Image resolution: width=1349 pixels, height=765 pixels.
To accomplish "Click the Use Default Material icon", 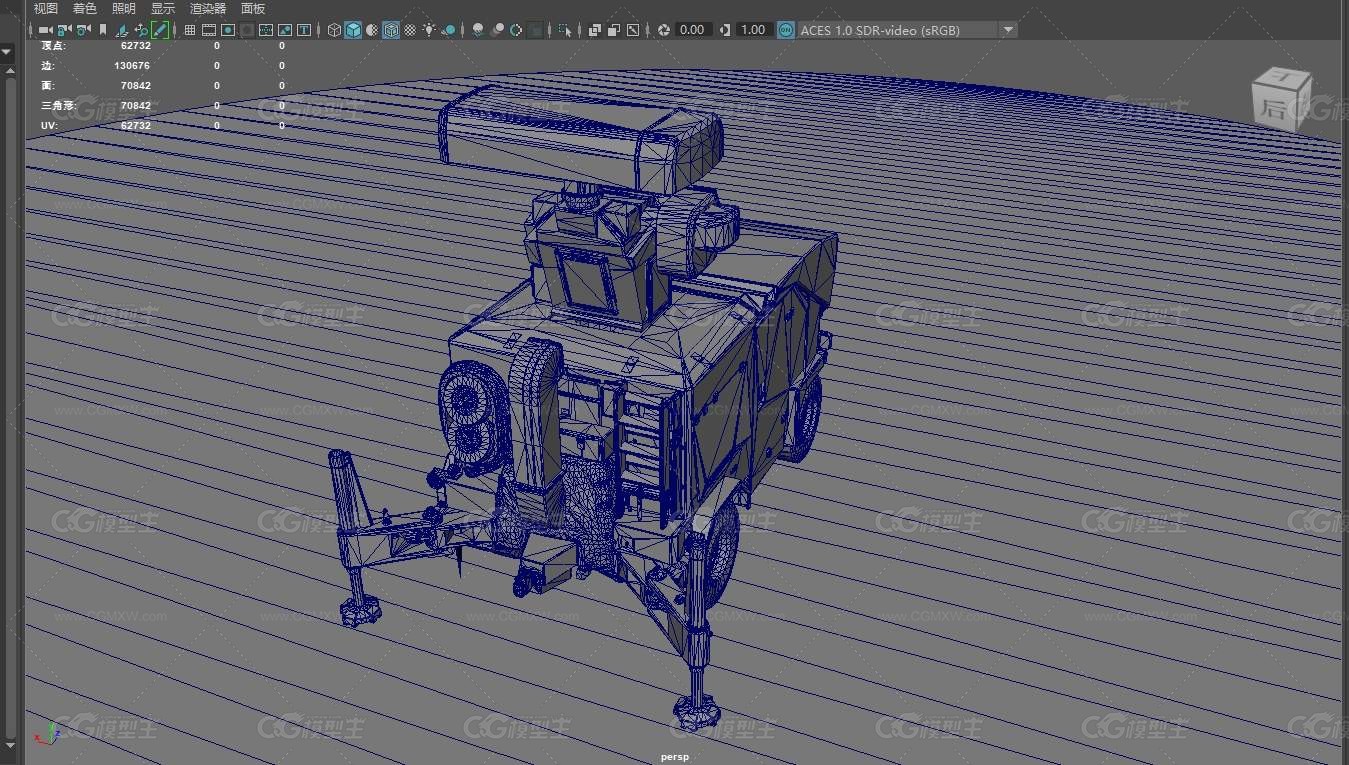I will click(x=372, y=30).
